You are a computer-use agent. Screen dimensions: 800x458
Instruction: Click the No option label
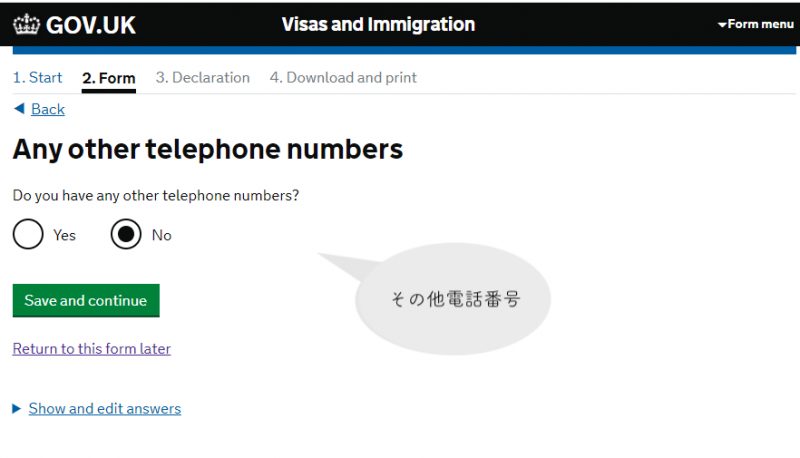(162, 235)
